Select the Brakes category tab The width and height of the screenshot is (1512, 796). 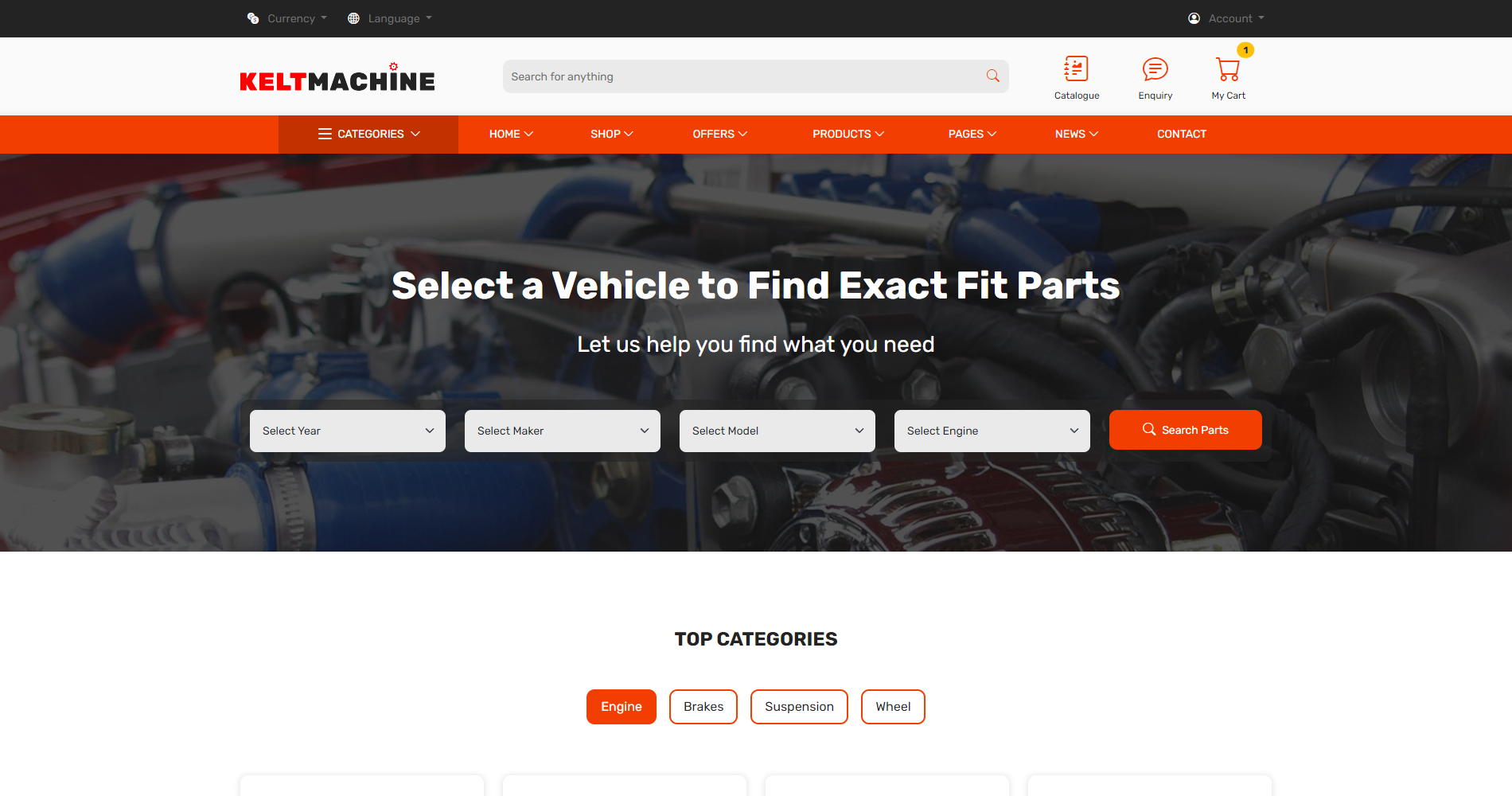[703, 707]
